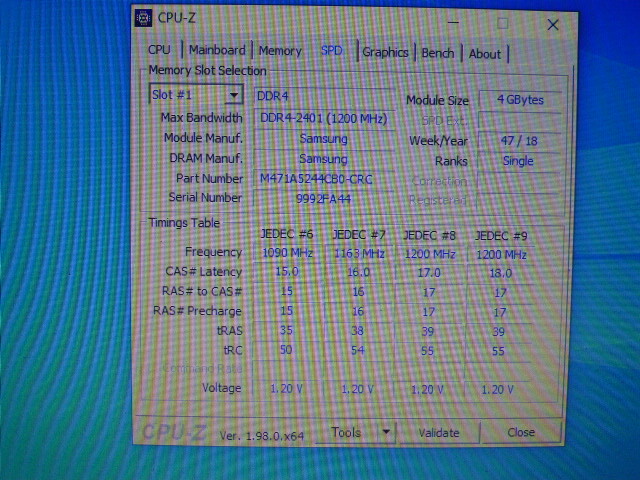Click the 1200 MHz cell under JEDEC #8

point(430,254)
